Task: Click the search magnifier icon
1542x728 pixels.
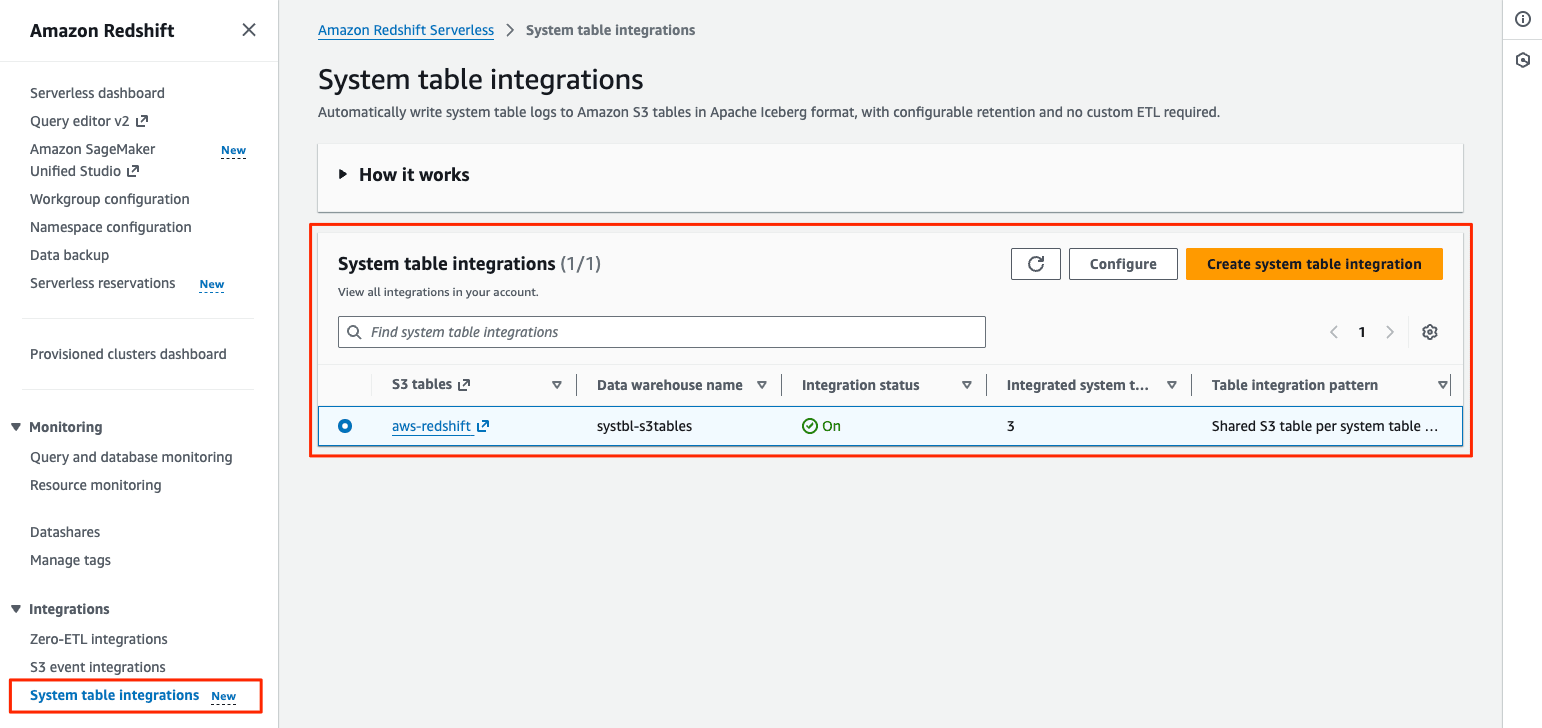Action: coord(354,332)
